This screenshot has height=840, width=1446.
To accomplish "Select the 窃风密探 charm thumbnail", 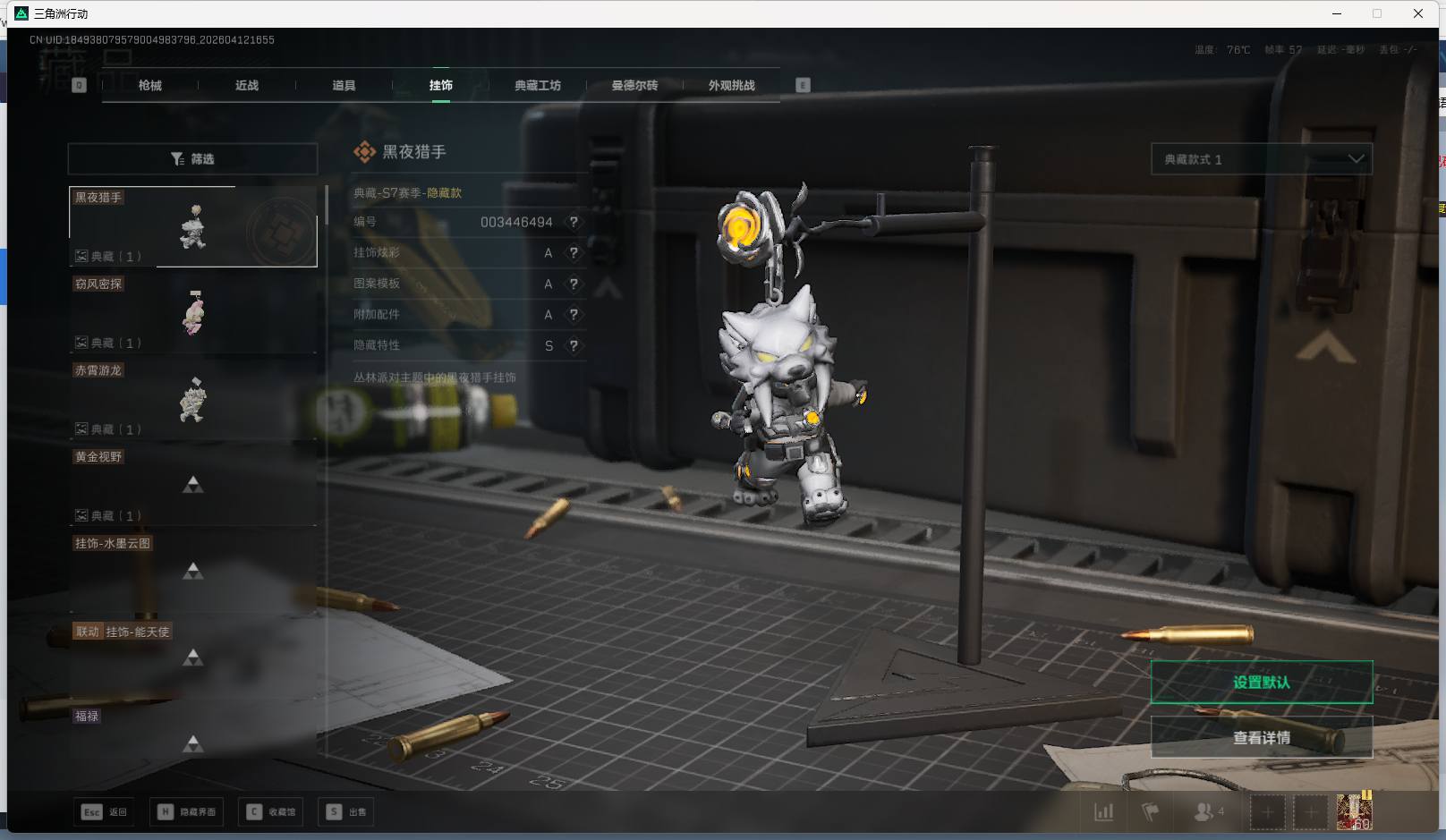I will point(193,313).
